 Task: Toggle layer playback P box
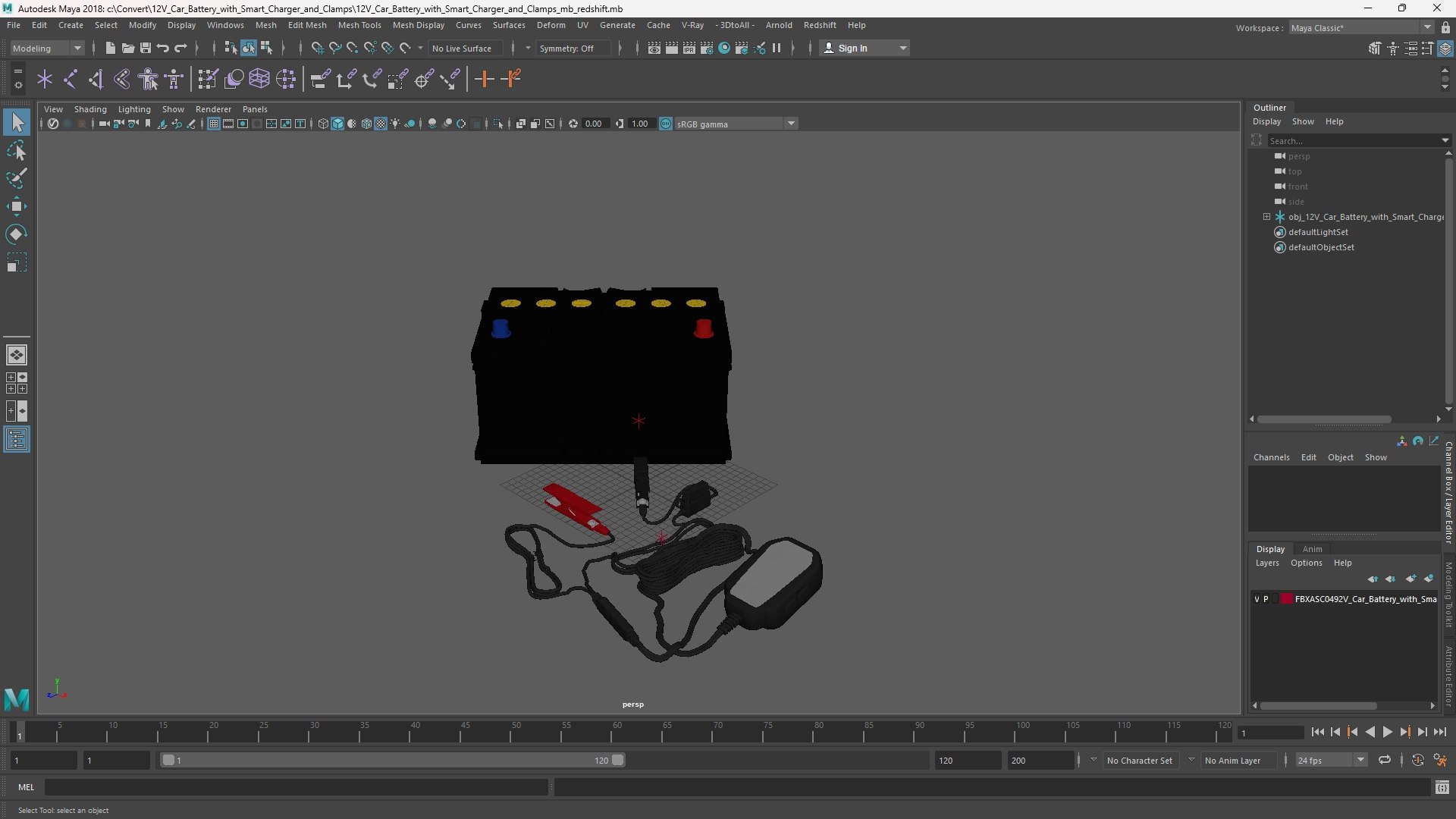1266,599
